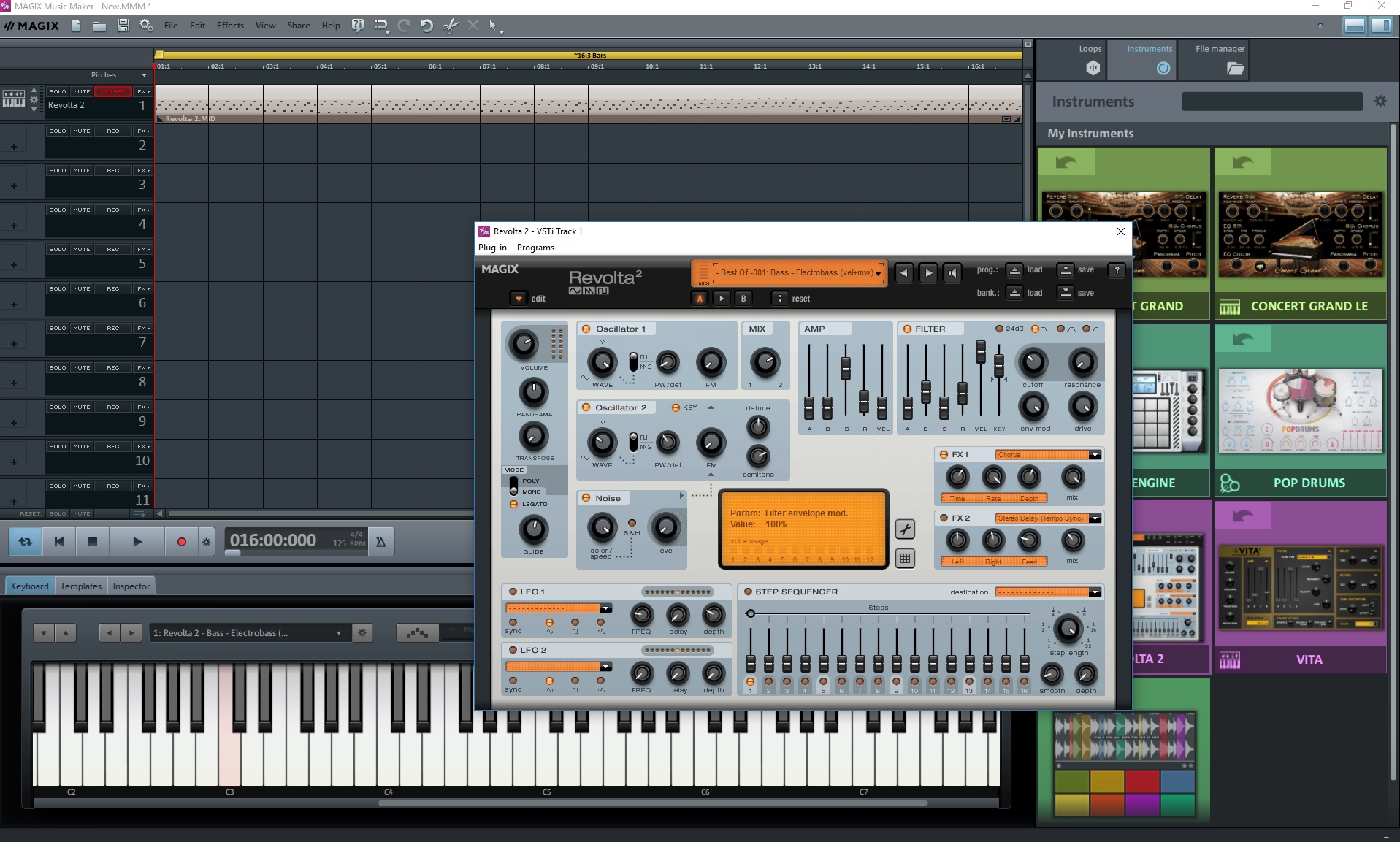The width and height of the screenshot is (1400, 842).
Task: Open the FX1 Chorus effect dropdown
Action: [x=1095, y=455]
